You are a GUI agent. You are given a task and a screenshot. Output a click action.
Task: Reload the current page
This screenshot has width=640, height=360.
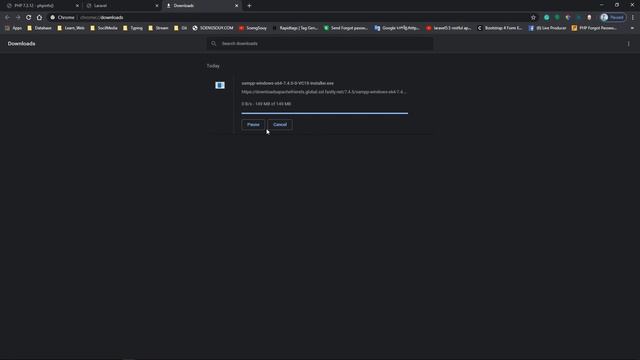point(29,18)
